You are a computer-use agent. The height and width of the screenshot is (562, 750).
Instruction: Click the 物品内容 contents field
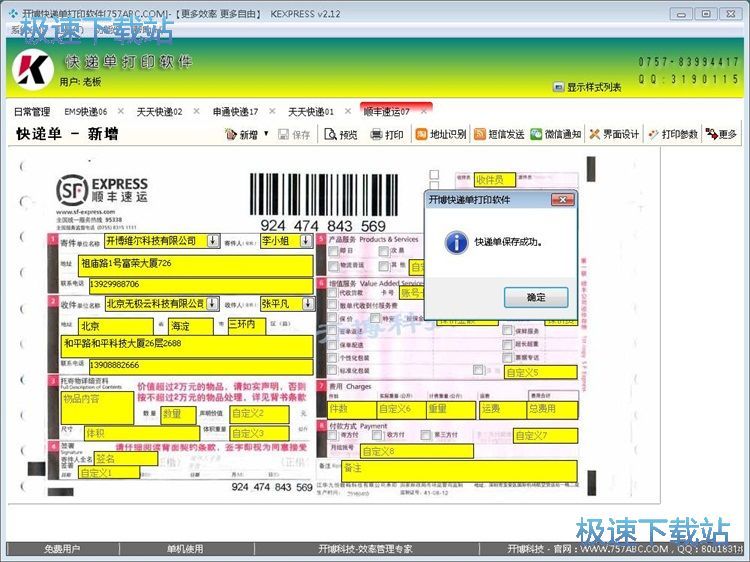coord(97,408)
